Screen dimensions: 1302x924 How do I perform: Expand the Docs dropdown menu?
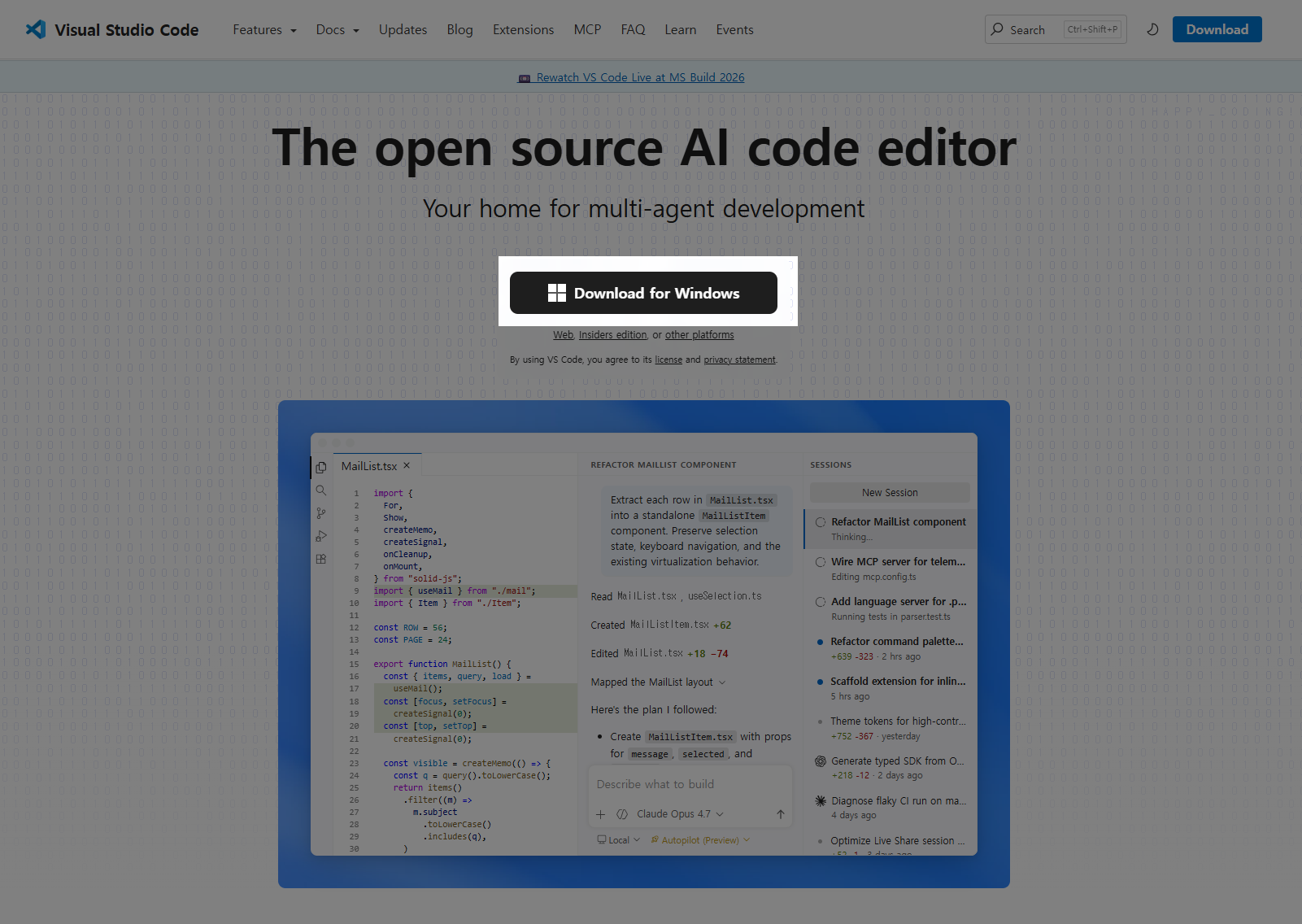tap(337, 29)
